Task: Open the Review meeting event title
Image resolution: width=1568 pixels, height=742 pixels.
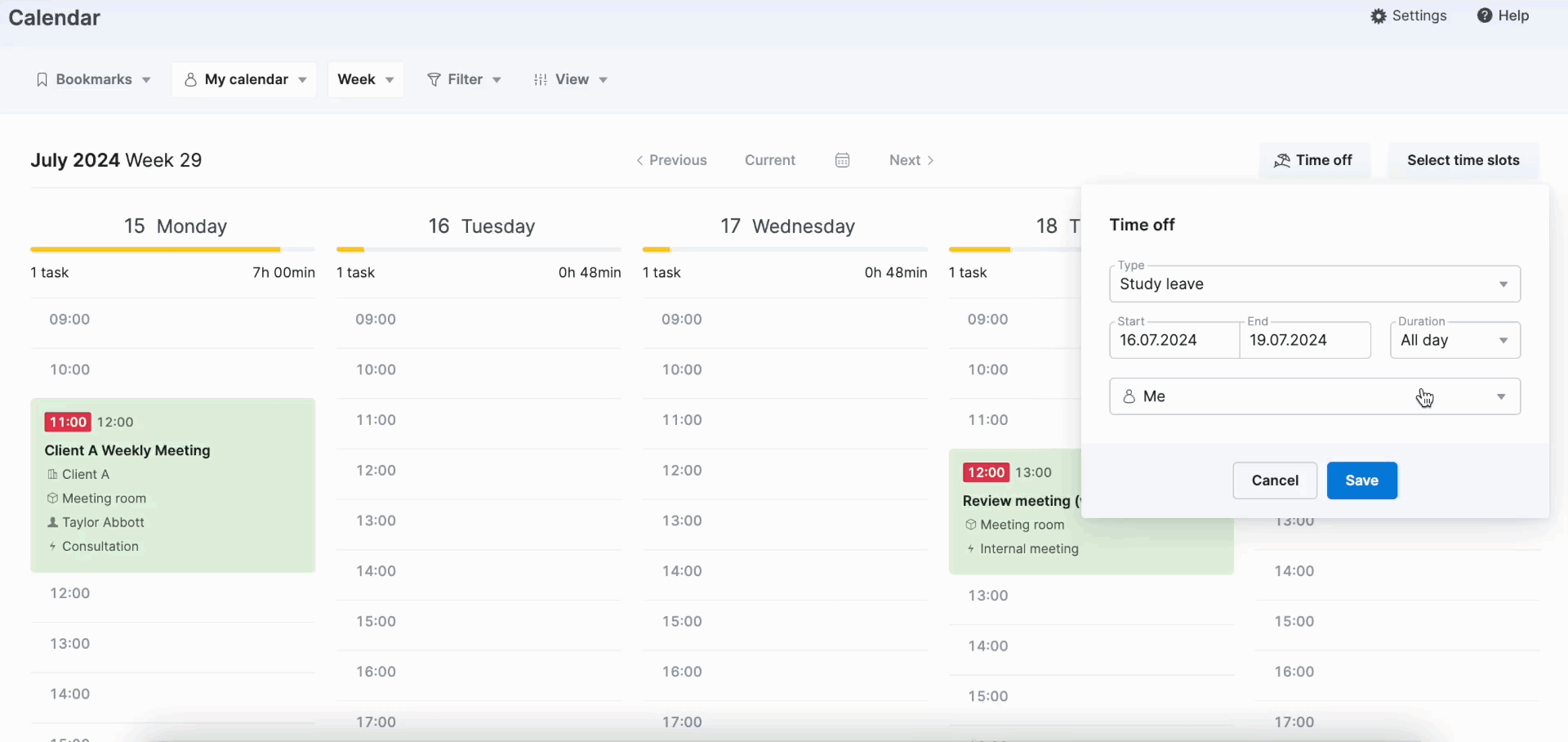Action: (1021, 502)
